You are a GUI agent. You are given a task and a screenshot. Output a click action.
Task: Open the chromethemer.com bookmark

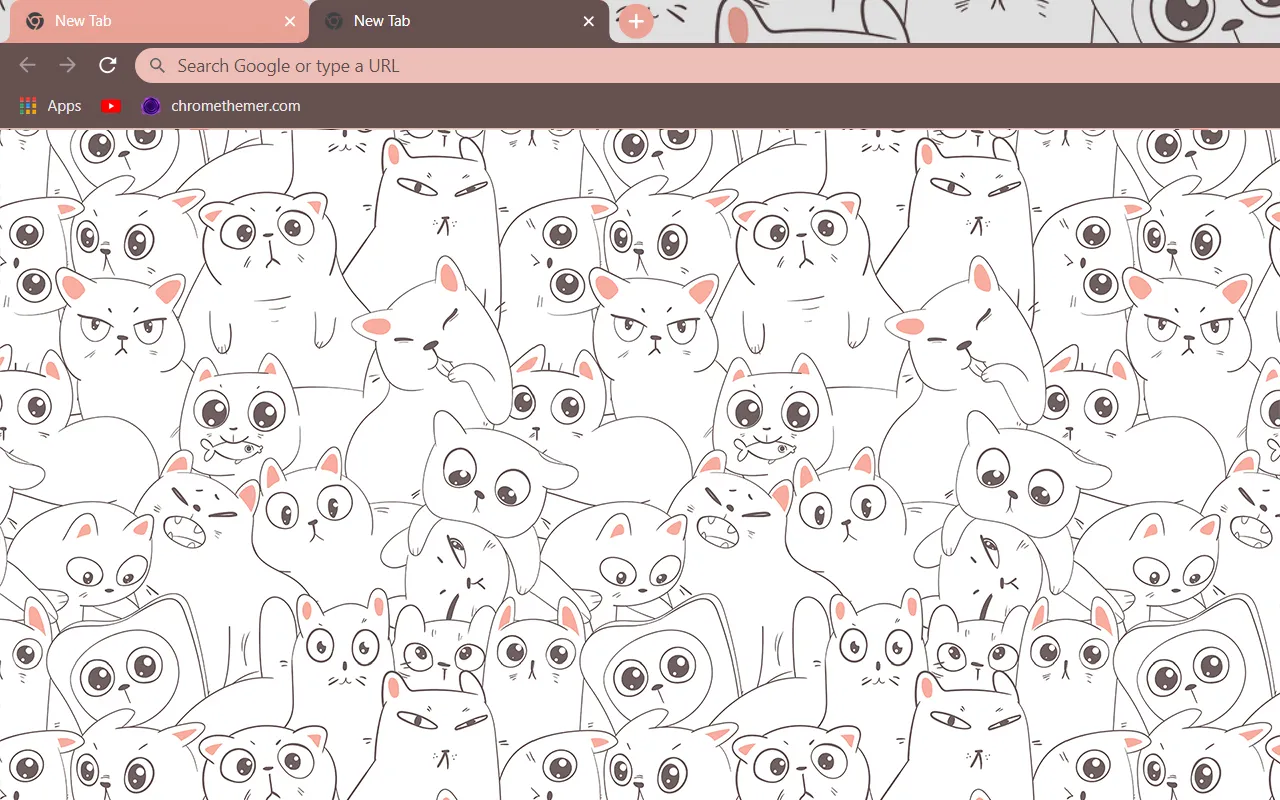(x=221, y=106)
